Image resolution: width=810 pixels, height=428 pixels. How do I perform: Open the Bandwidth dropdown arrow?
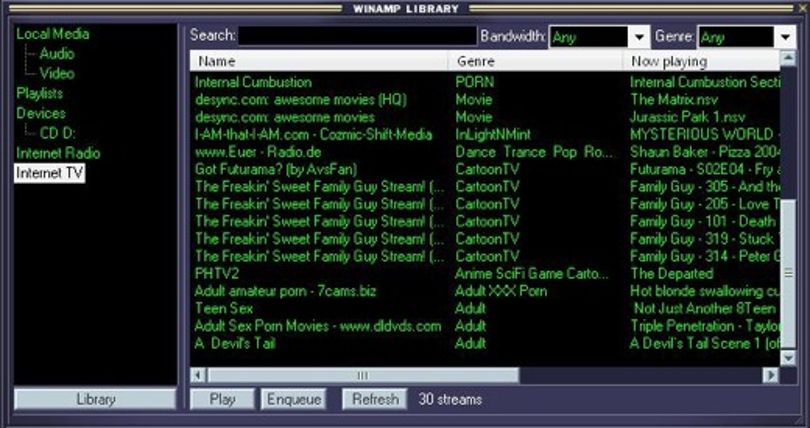point(640,37)
